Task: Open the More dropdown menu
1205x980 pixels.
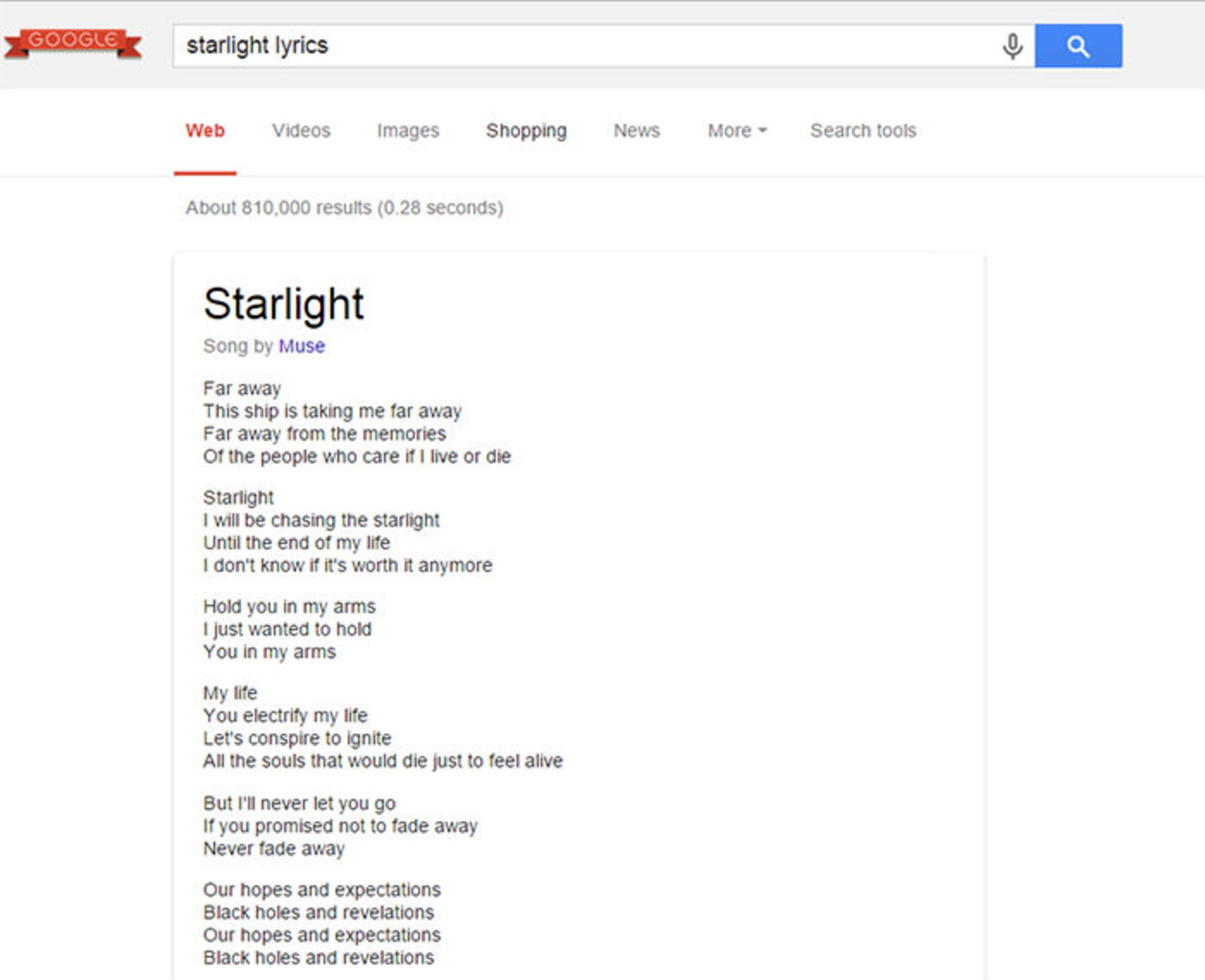Action: tap(736, 131)
